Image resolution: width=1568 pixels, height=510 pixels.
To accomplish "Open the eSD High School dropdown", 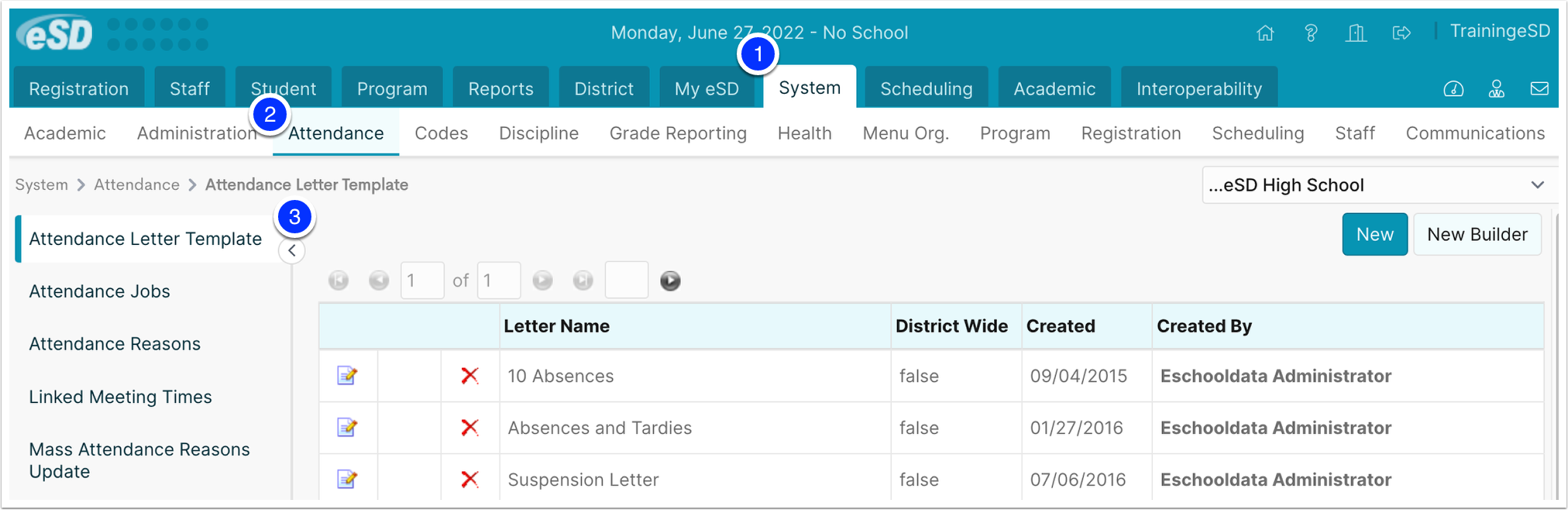I will [x=1379, y=185].
